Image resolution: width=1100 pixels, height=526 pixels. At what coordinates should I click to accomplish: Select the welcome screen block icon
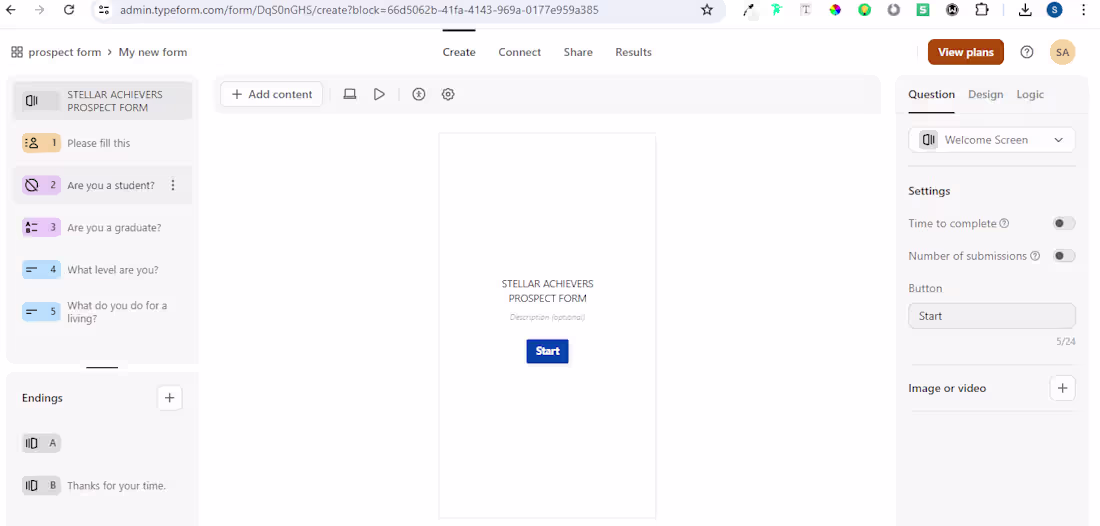pos(32,101)
